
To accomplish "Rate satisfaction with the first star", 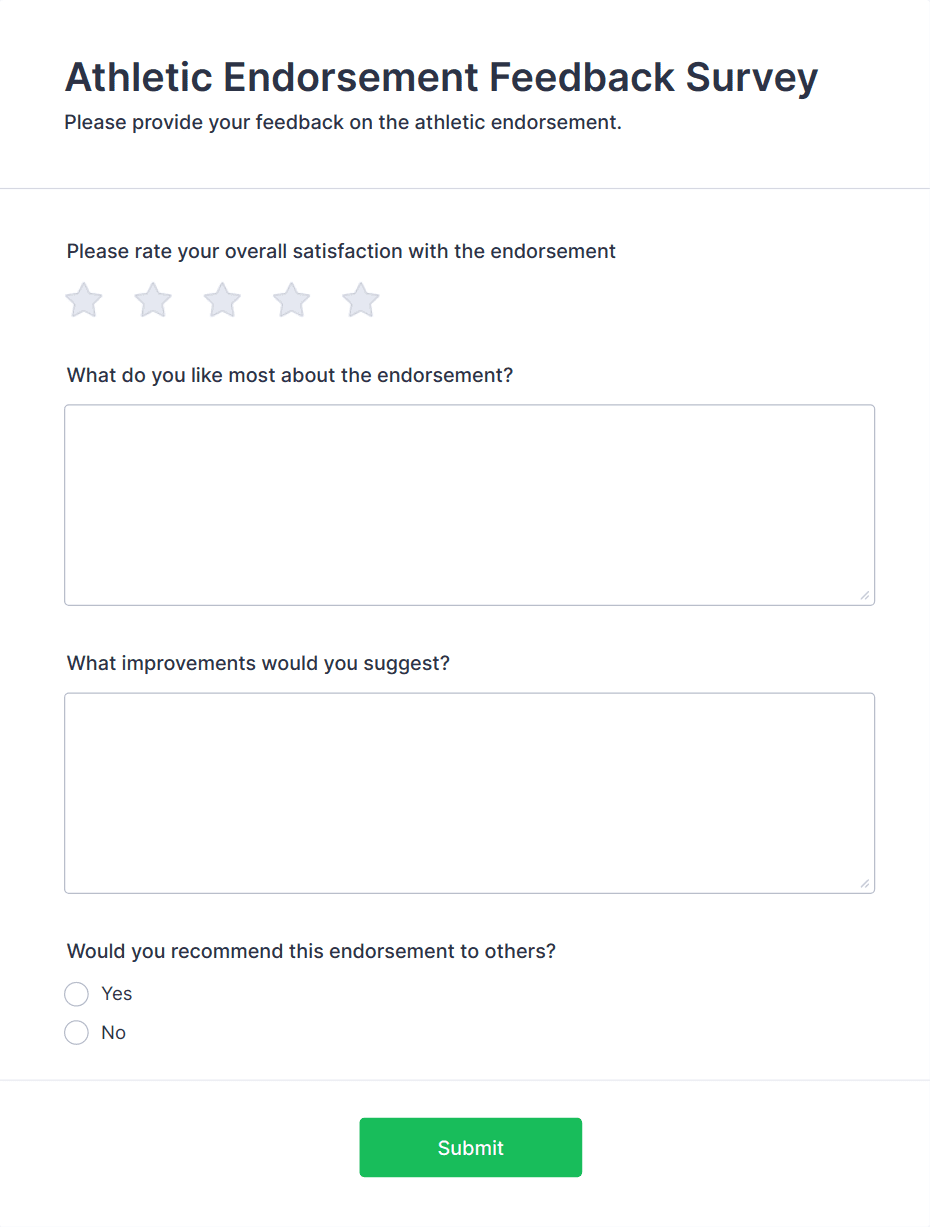I will click(x=84, y=300).
